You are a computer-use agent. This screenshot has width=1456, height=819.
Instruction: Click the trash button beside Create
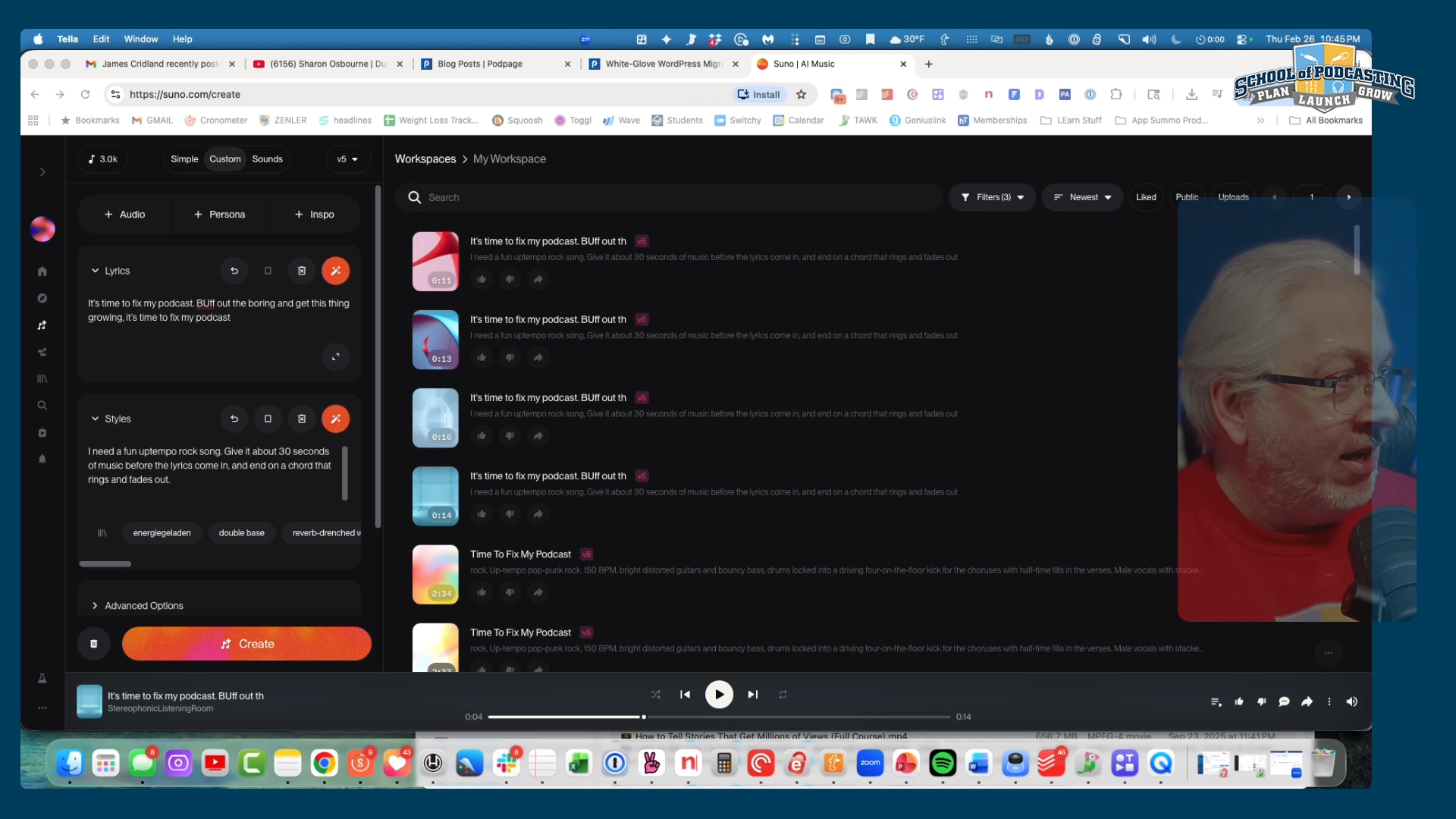click(x=94, y=644)
